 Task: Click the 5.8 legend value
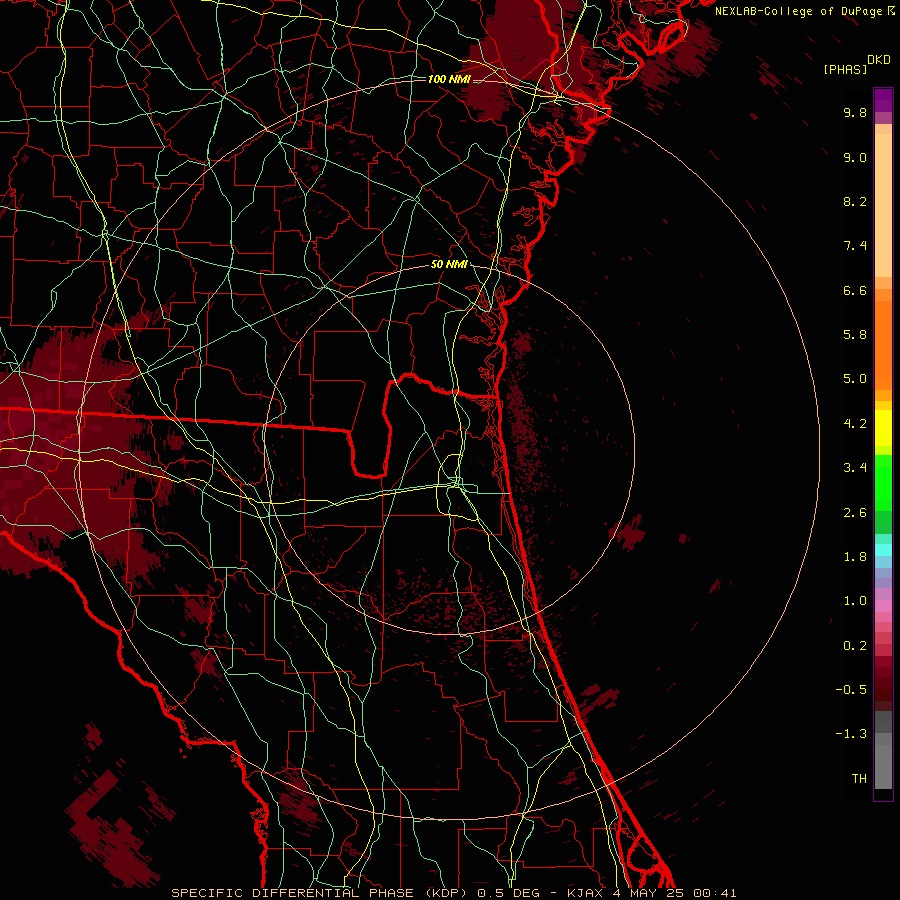click(855, 335)
